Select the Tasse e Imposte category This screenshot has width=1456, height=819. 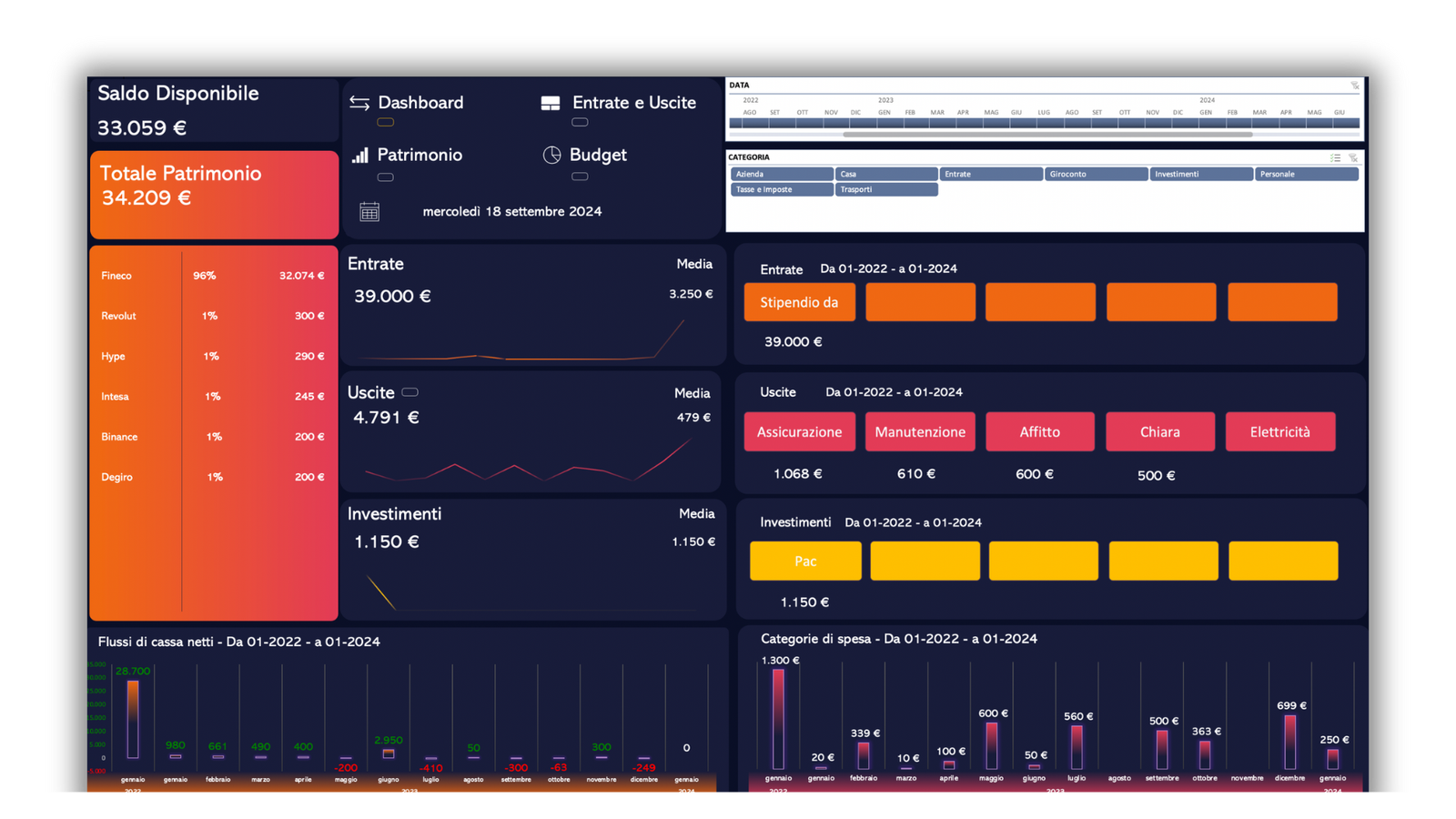782,189
